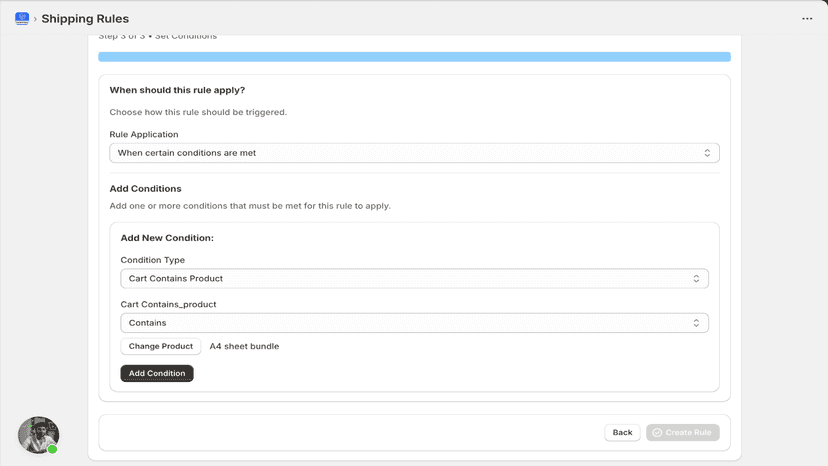Click the Cart Contains_product label
Screen dimensions: 828x466
point(168,304)
